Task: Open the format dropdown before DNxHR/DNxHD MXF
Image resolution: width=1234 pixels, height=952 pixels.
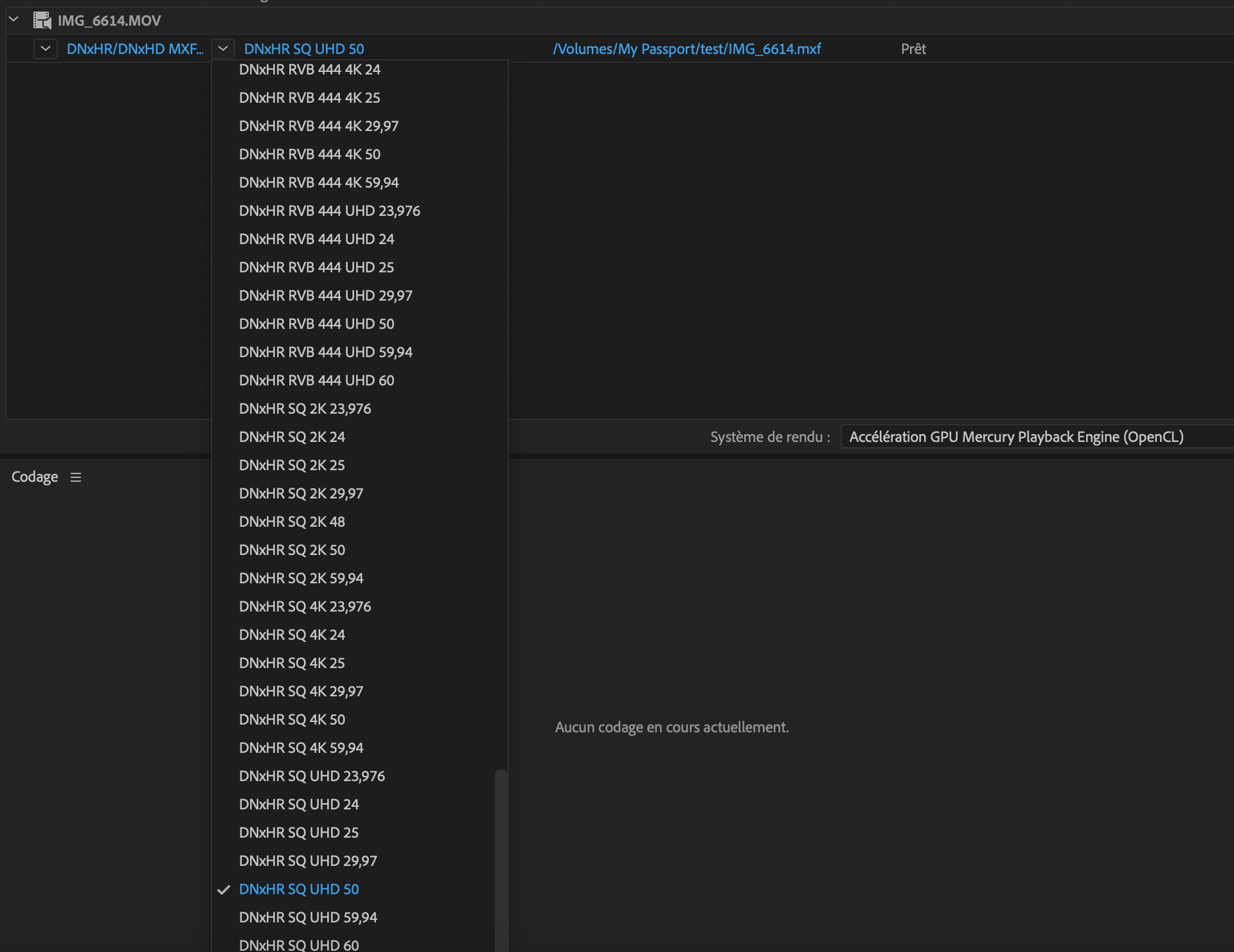Action: (46, 49)
